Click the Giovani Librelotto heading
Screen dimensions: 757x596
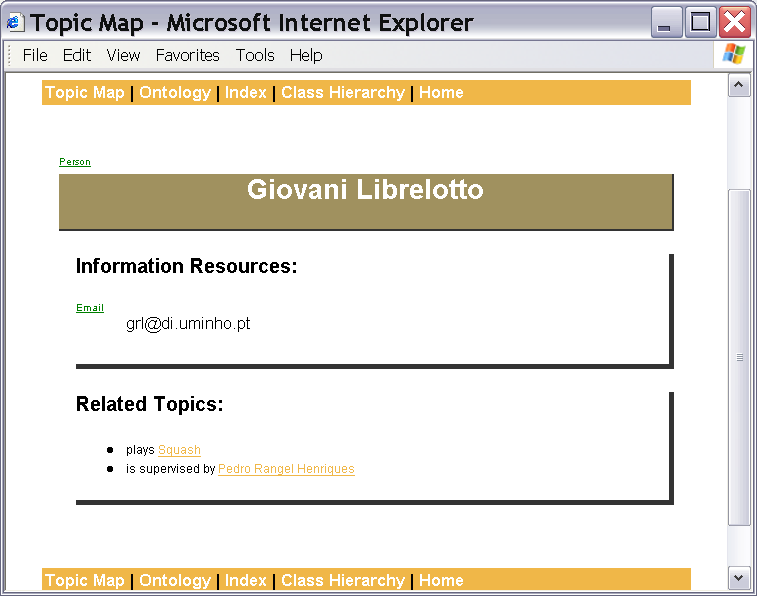365,189
